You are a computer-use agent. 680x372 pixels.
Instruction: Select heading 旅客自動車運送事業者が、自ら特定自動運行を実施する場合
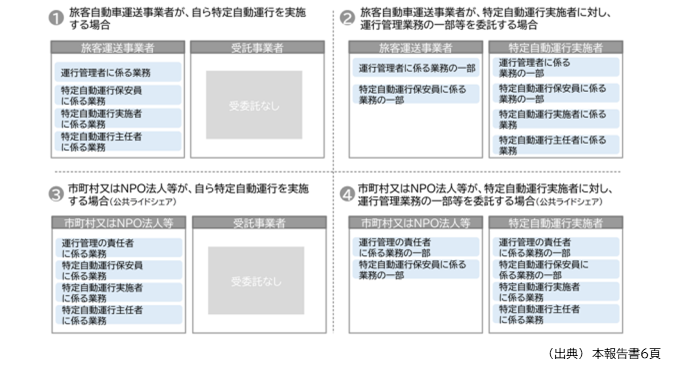(x=187, y=19)
